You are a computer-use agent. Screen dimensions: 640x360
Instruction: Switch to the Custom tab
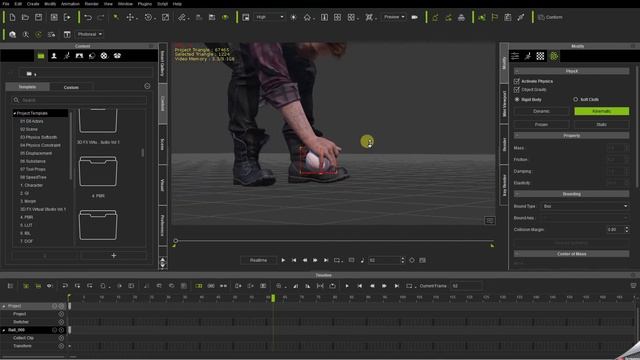(x=71, y=87)
